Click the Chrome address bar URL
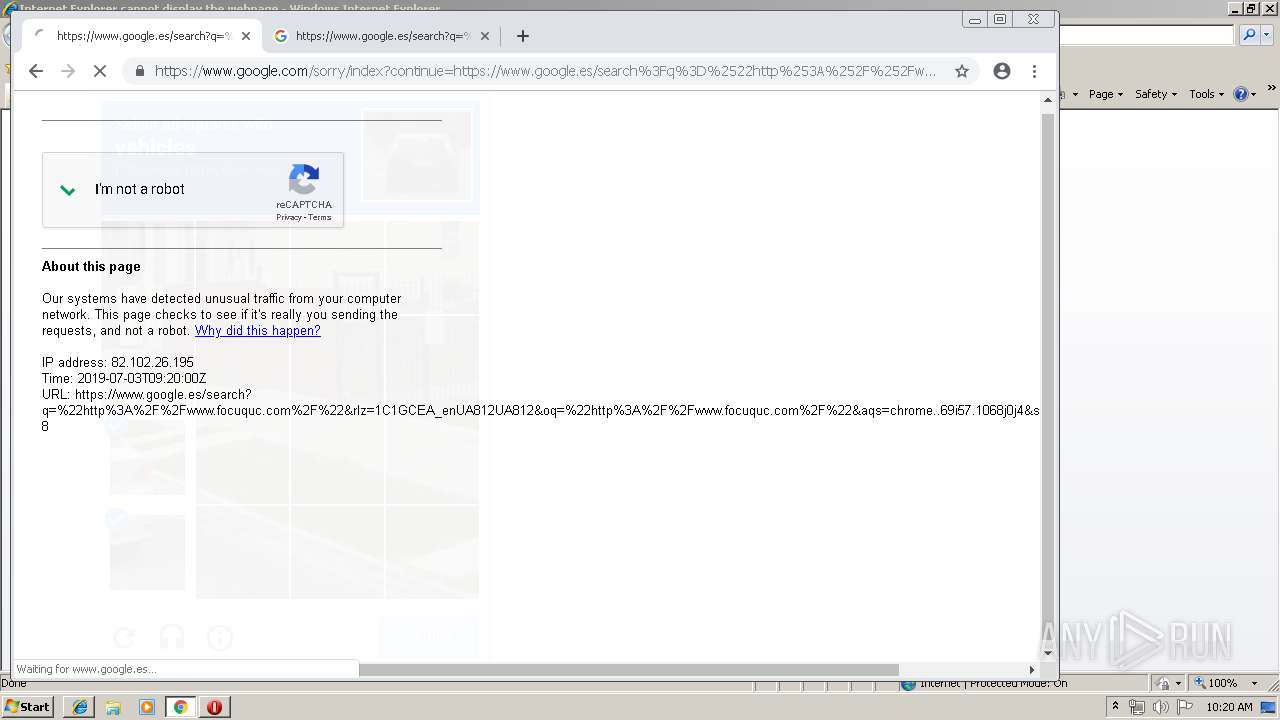 pos(545,71)
